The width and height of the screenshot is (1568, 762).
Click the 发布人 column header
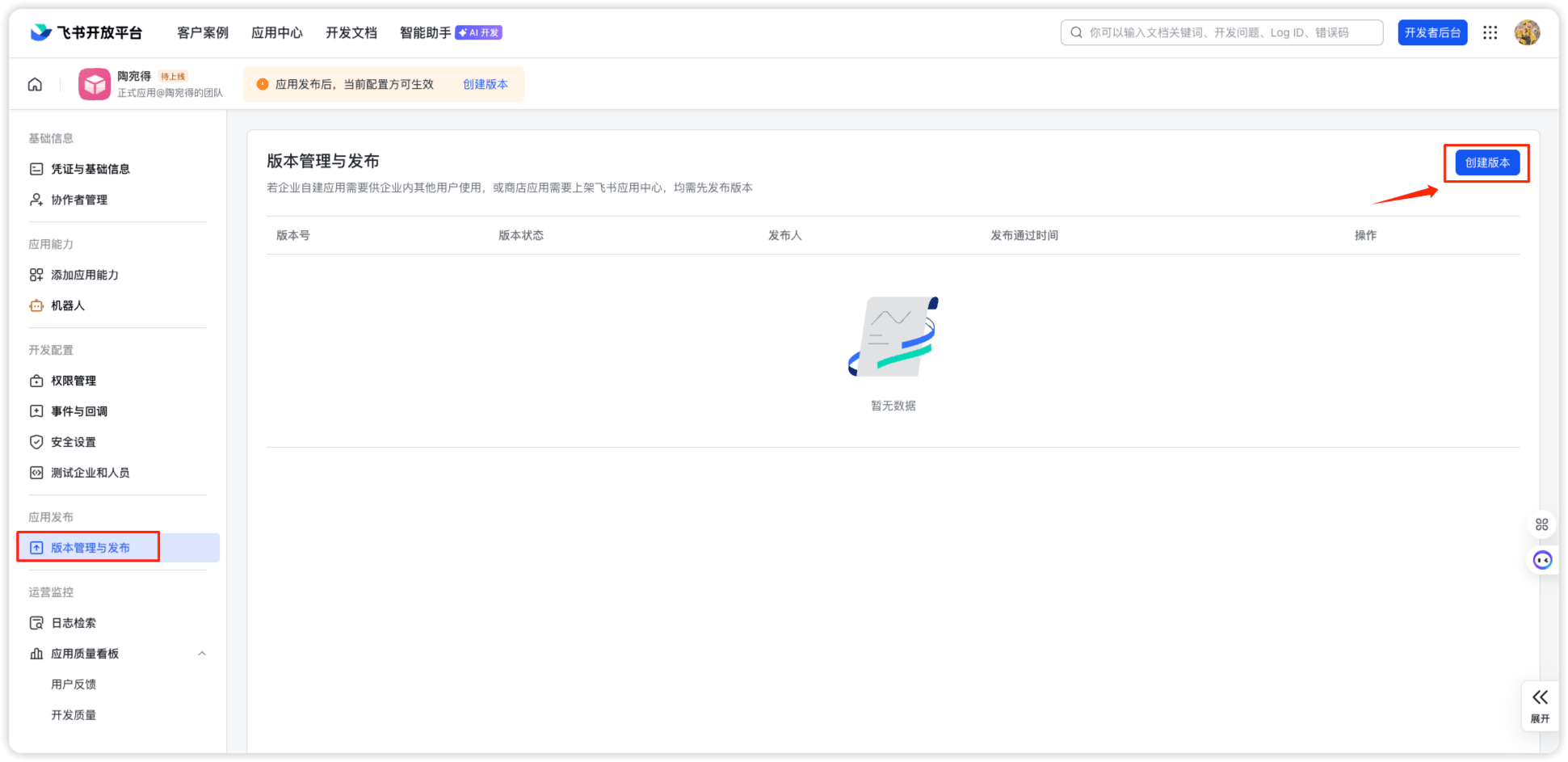pyautogui.click(x=784, y=235)
